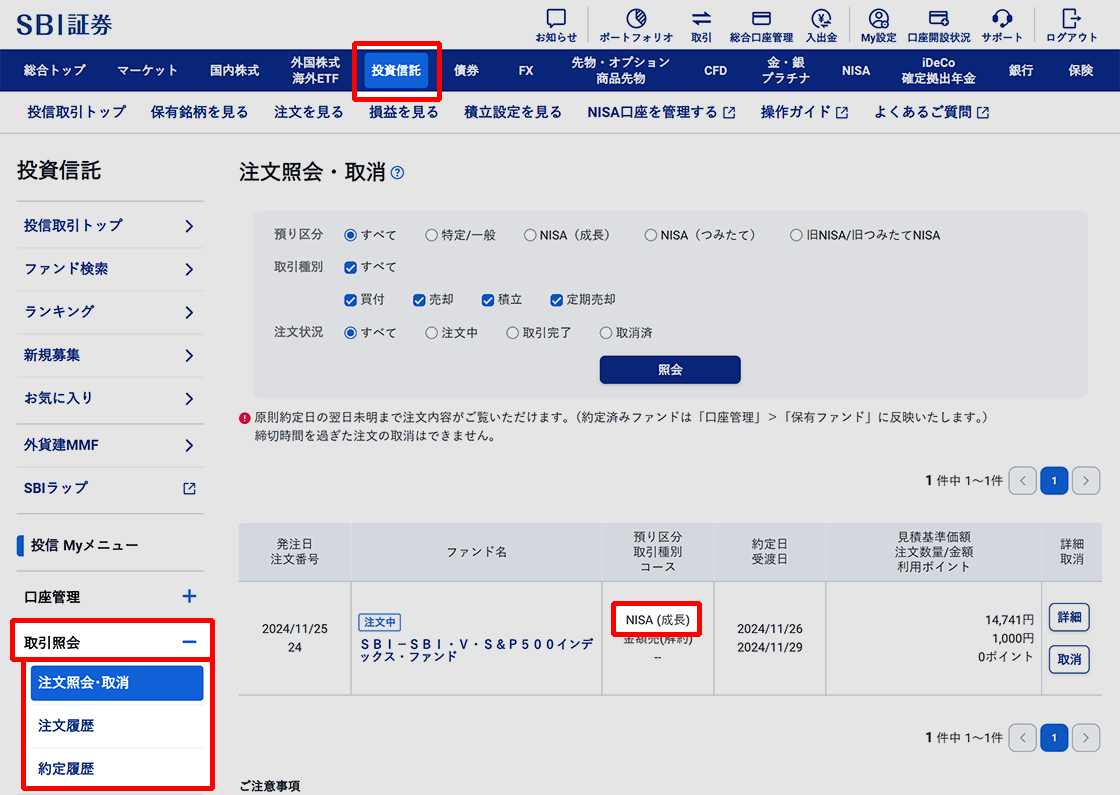Open 積立設定を見る link

point(513,112)
